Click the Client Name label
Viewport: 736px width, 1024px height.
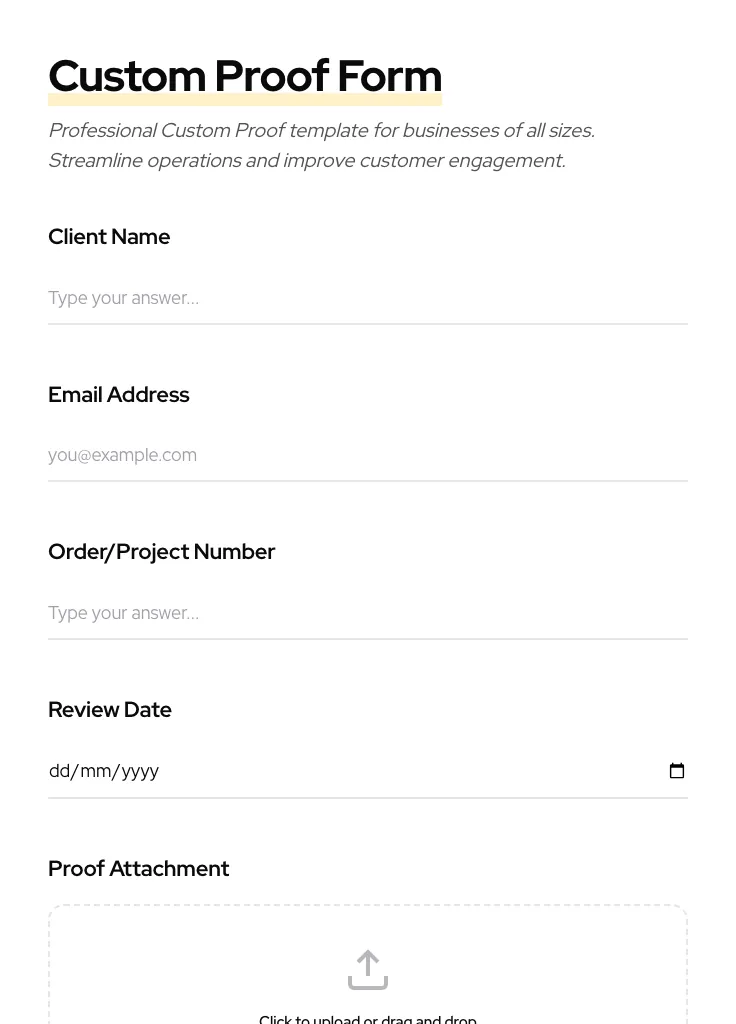pyautogui.click(x=109, y=237)
